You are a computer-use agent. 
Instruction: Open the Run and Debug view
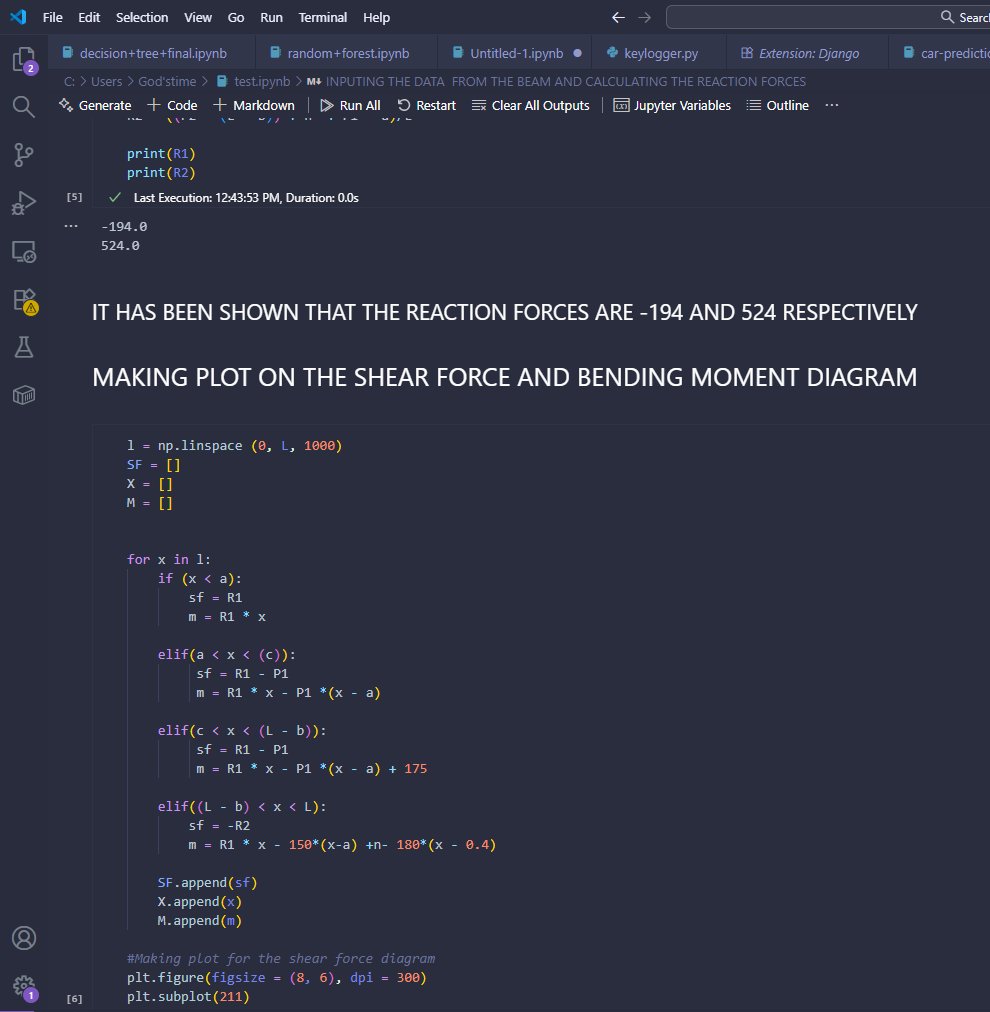point(22,203)
